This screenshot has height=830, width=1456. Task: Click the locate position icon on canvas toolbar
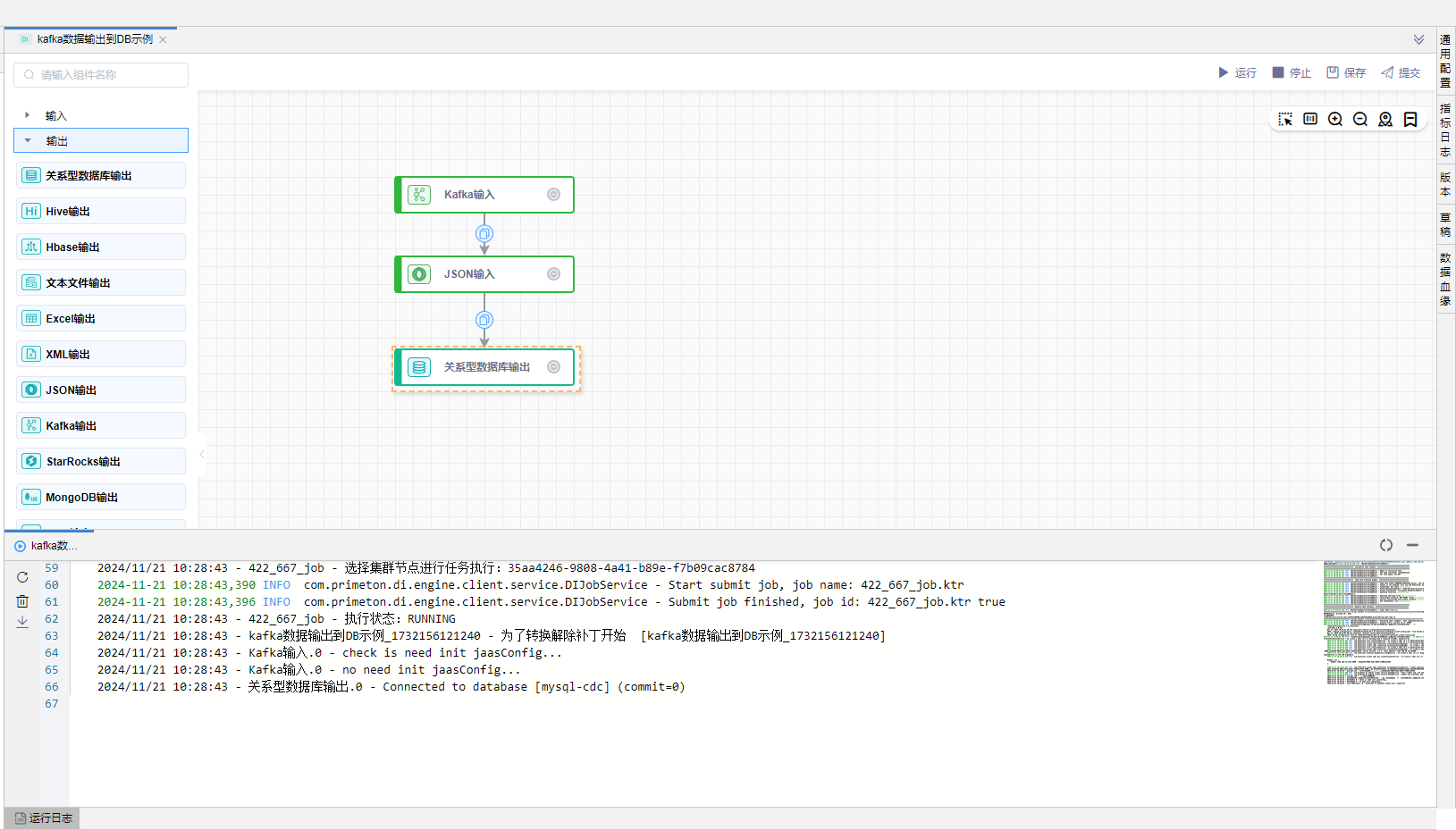(1385, 120)
